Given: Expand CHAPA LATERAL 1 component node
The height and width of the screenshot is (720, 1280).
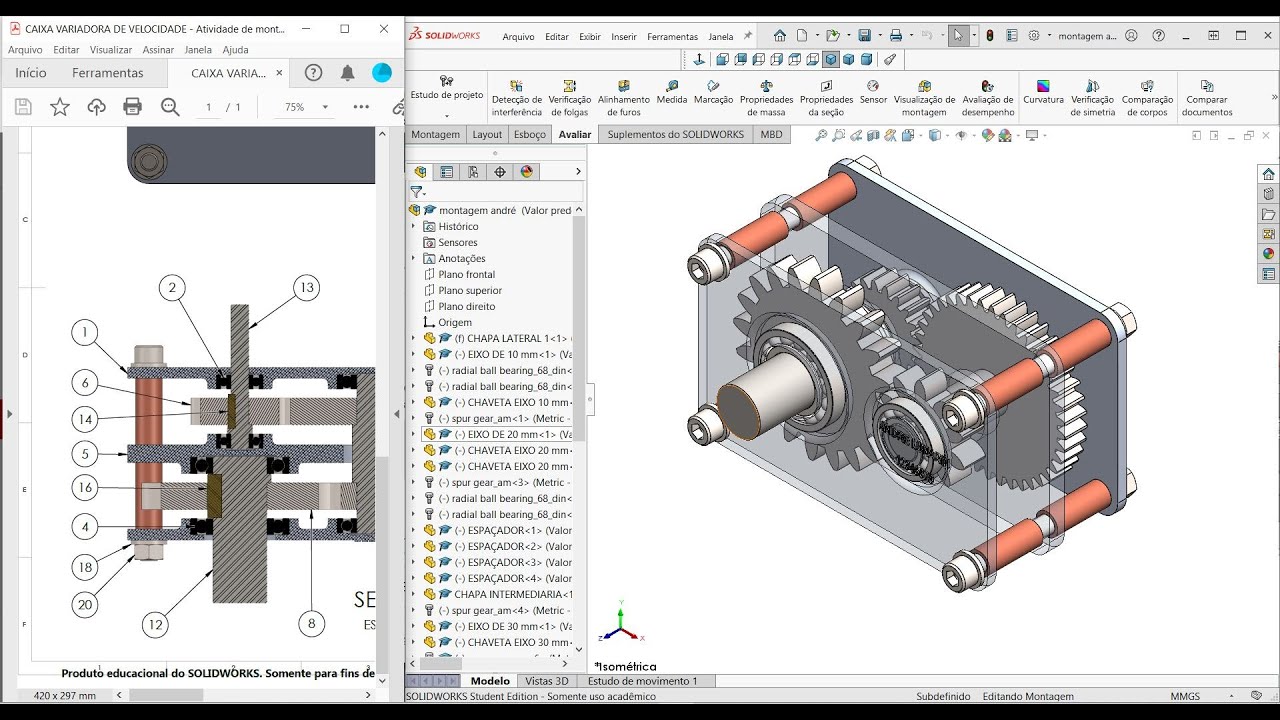Looking at the screenshot, I should click(x=413, y=338).
